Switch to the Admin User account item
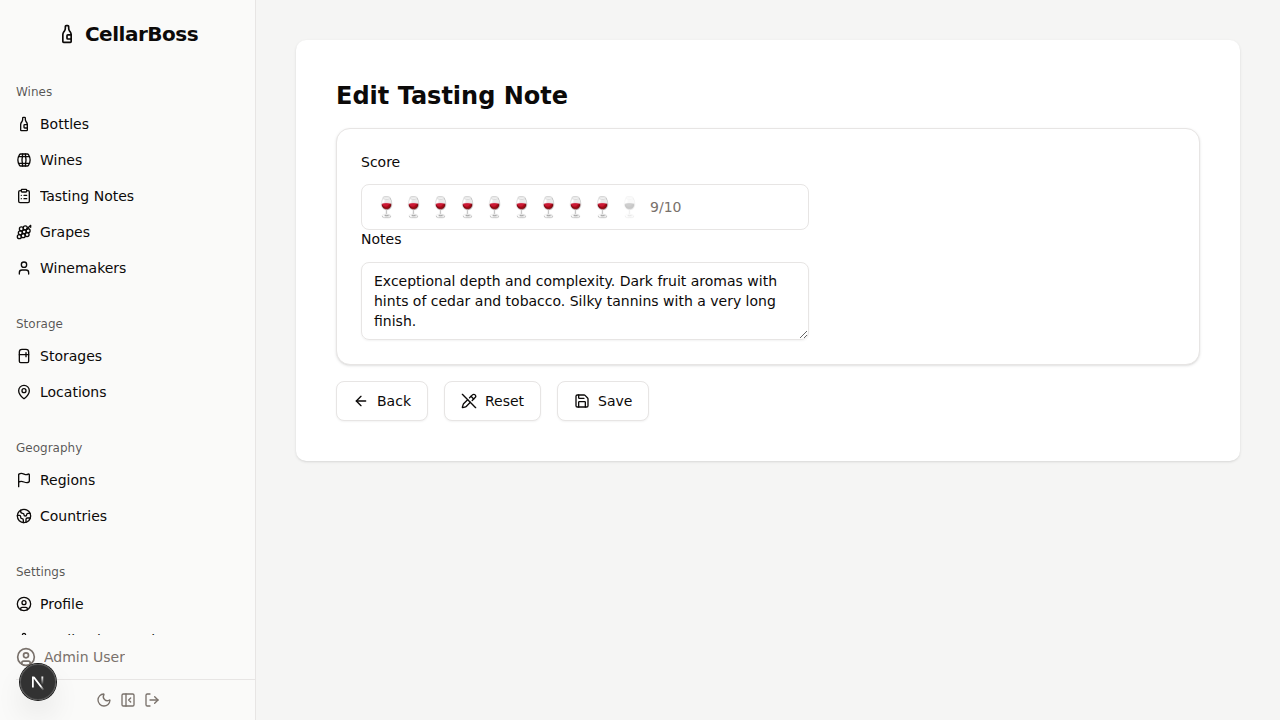This screenshot has height=720, width=1280. [x=83, y=657]
